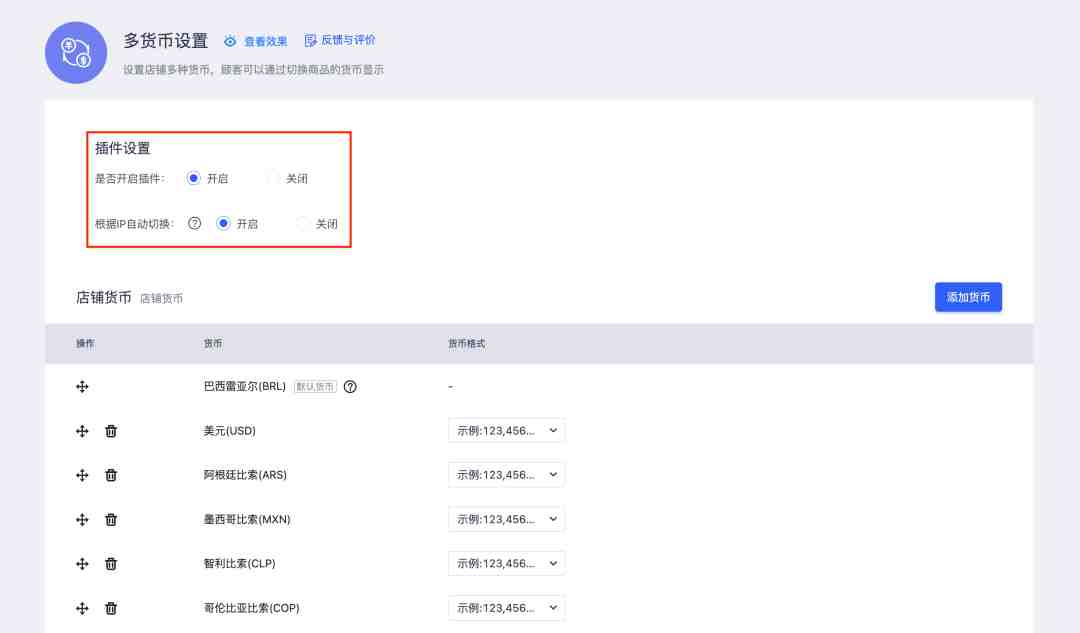Image resolution: width=1080 pixels, height=633 pixels.
Task: Click the 美元(USD) currency name
Action: point(229,430)
